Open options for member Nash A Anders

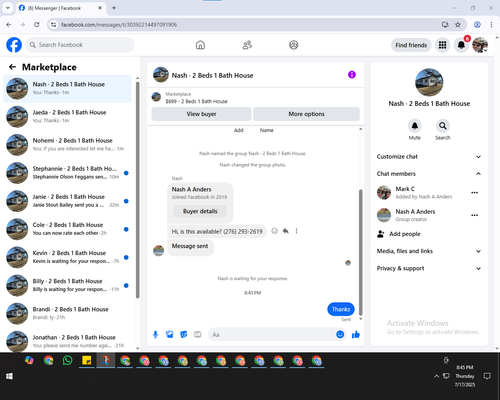[475, 215]
